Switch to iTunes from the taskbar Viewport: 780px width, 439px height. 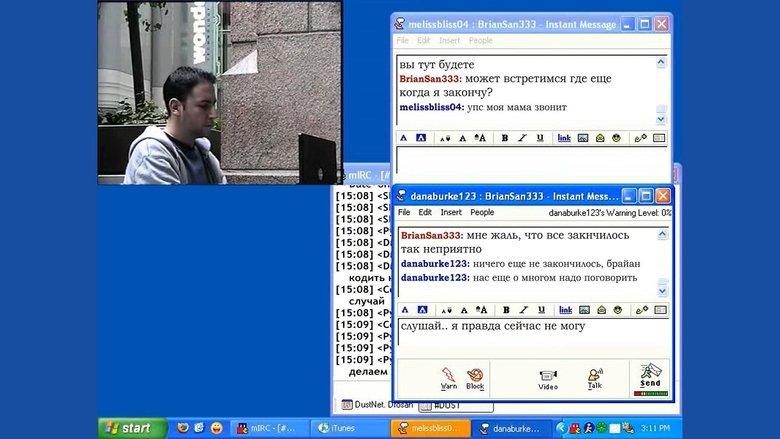(x=348, y=428)
